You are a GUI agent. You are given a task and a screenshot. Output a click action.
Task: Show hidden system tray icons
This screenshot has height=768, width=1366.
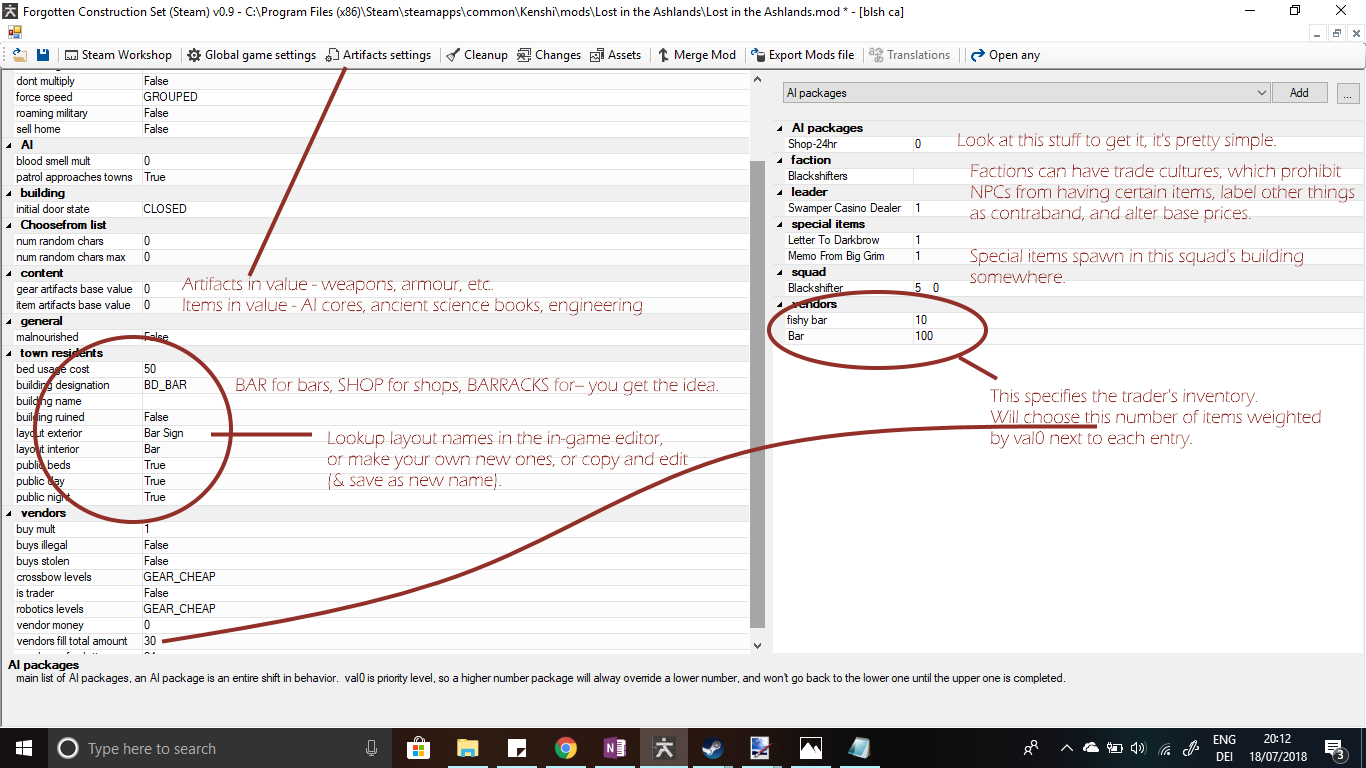pos(1067,748)
